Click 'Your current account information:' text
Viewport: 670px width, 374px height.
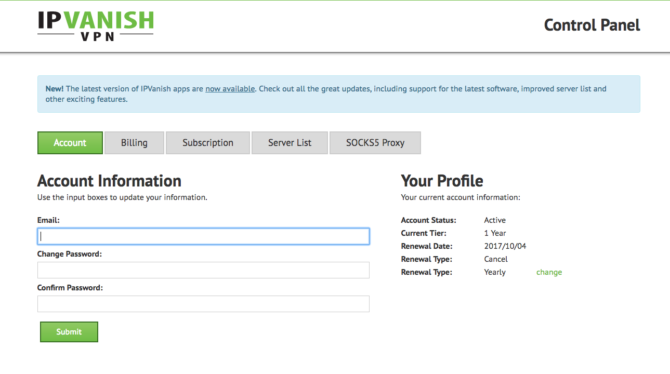461,197
